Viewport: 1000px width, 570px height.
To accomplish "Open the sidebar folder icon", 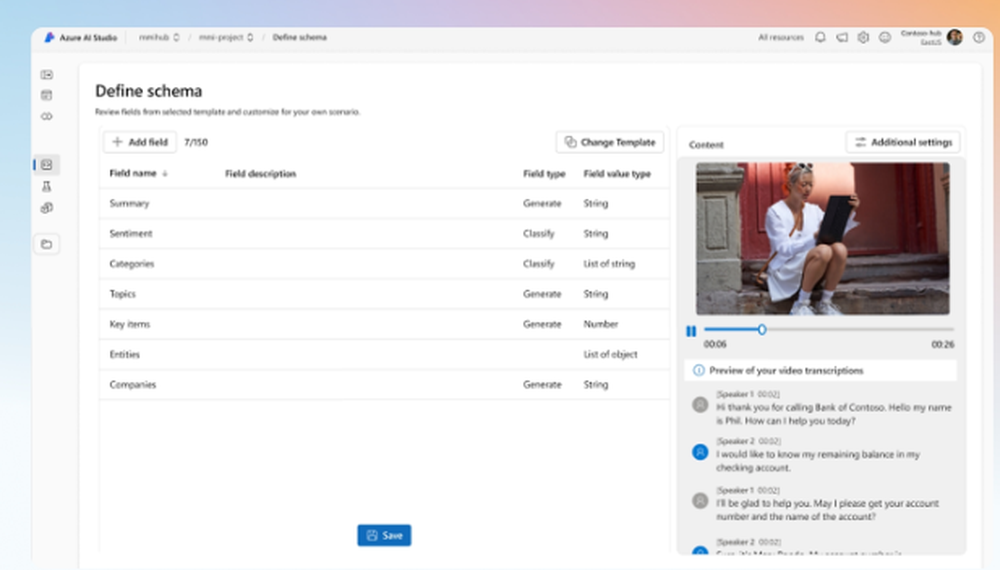I will coord(47,244).
